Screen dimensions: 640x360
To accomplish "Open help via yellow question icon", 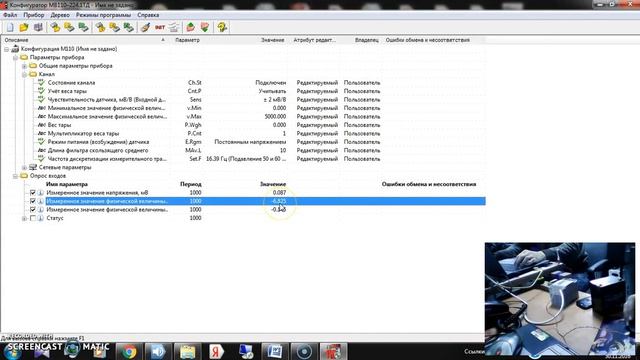I will (x=222, y=27).
